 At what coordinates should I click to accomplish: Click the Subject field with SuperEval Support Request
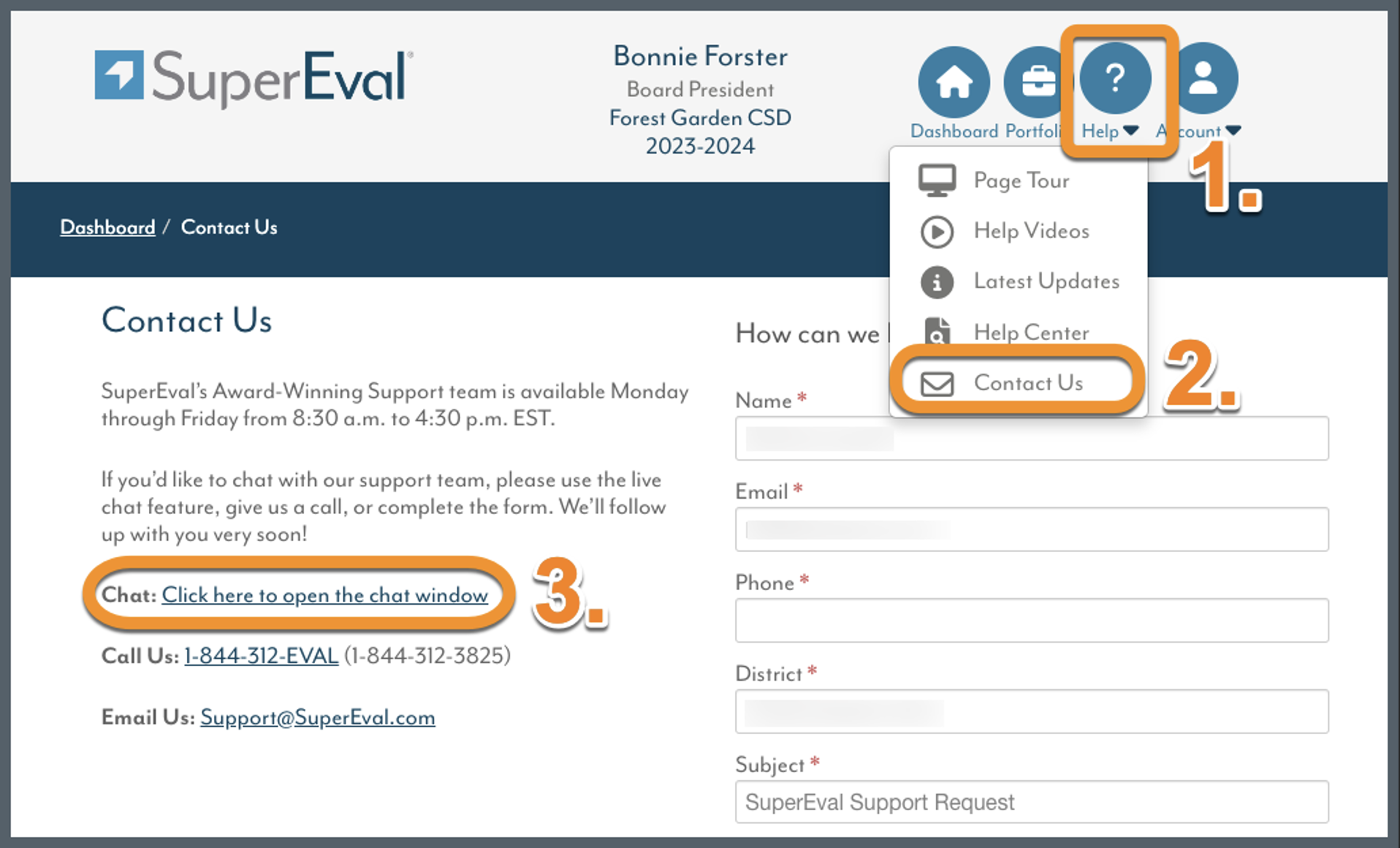tap(1032, 802)
